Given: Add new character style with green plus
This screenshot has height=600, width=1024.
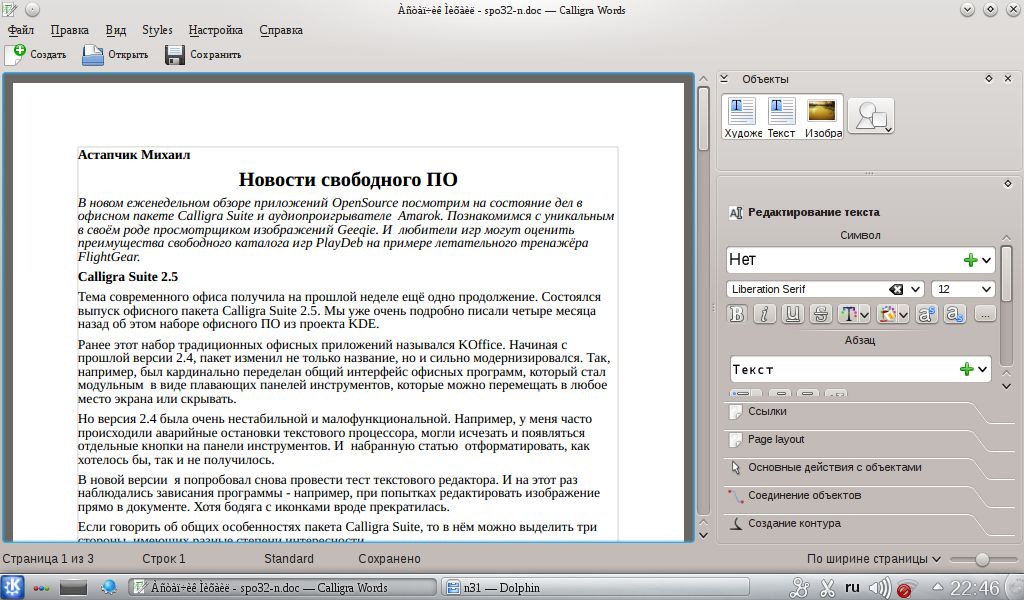Looking at the screenshot, I should (x=970, y=260).
